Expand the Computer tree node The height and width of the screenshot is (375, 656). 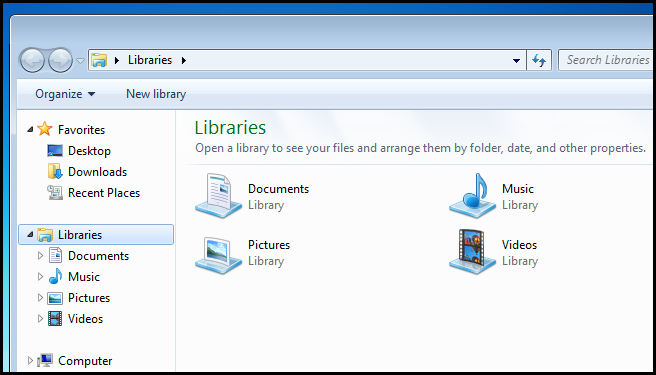pyautogui.click(x=30, y=360)
